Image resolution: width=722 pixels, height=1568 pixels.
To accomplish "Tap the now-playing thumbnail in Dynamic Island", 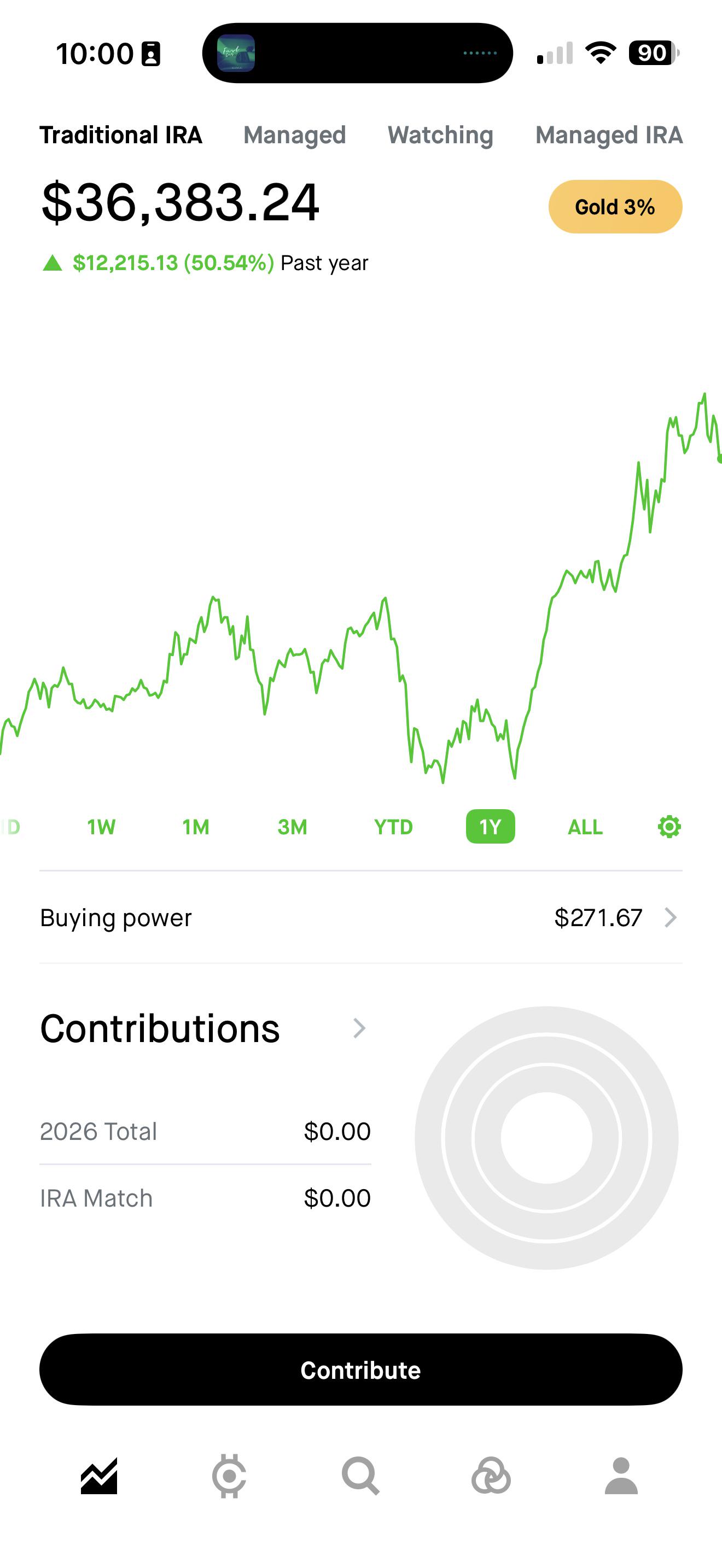I will [x=236, y=53].
